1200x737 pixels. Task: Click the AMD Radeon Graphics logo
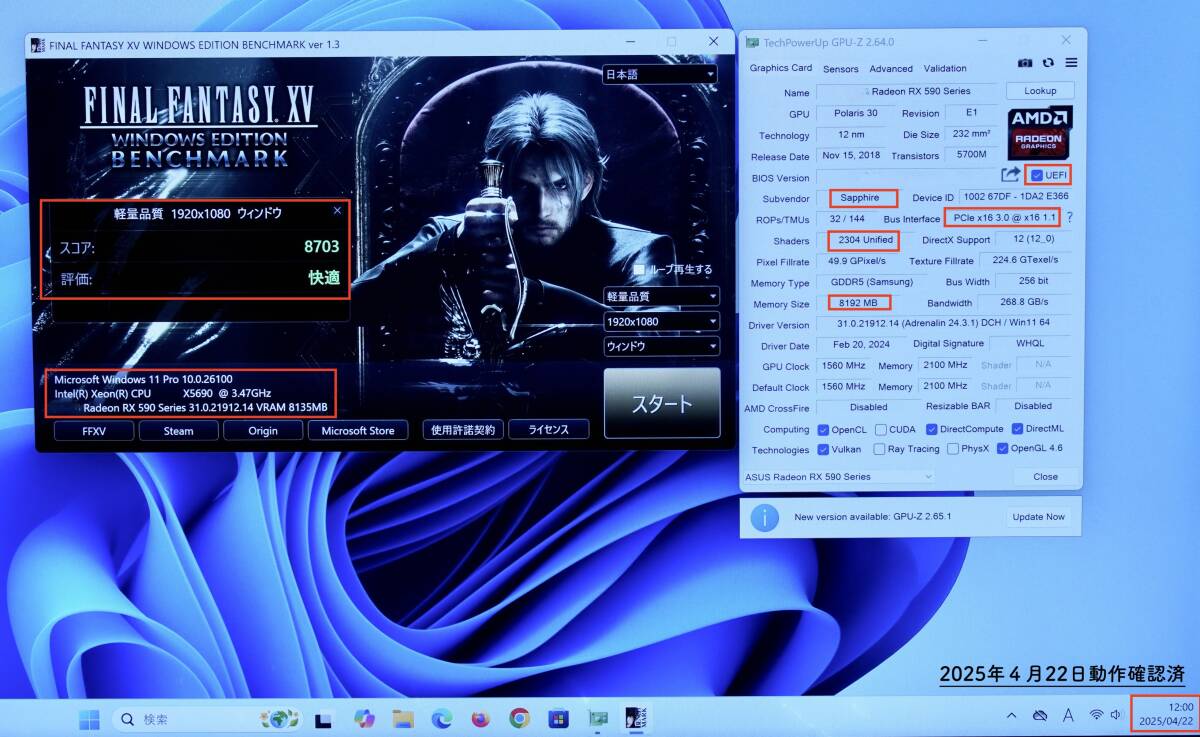[1040, 131]
